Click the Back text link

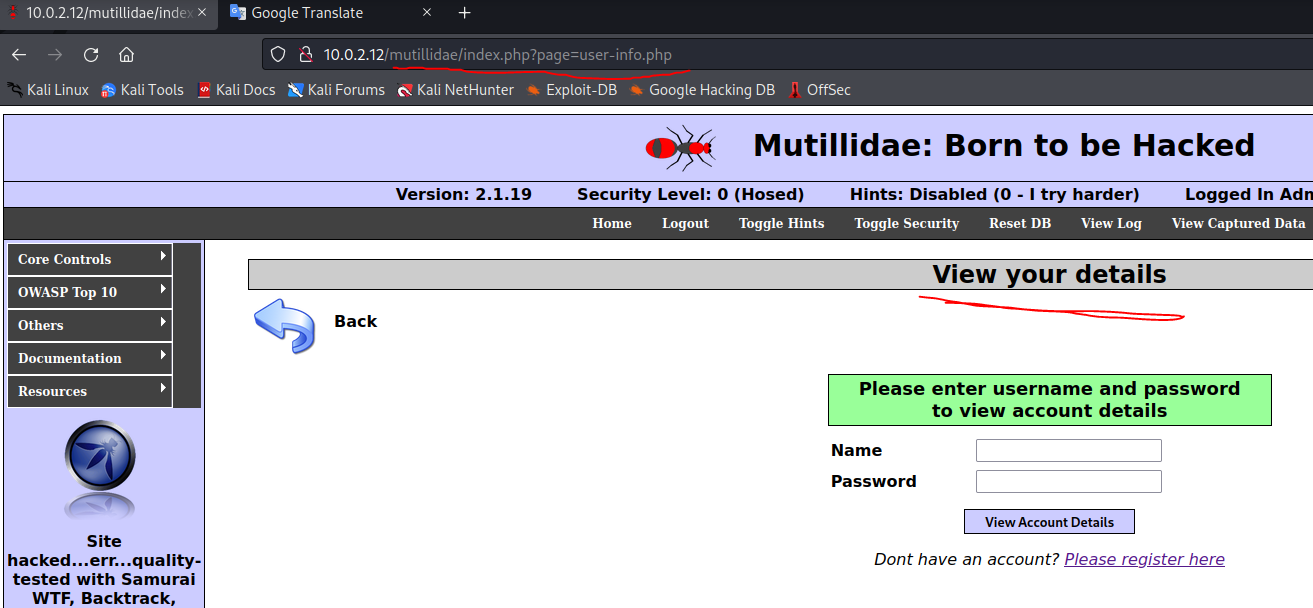pyautogui.click(x=356, y=321)
